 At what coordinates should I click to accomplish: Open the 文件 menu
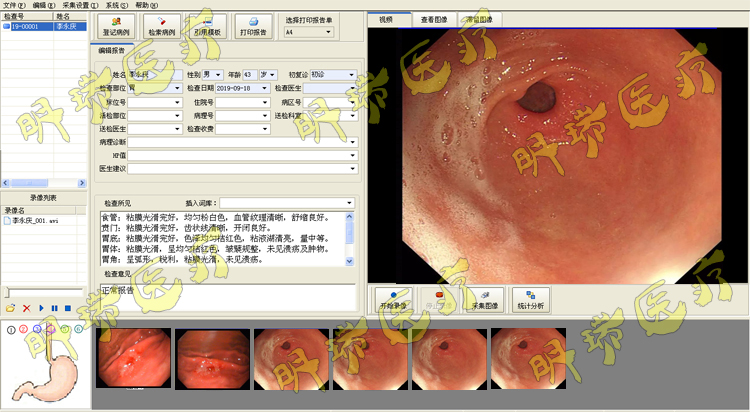point(14,5)
